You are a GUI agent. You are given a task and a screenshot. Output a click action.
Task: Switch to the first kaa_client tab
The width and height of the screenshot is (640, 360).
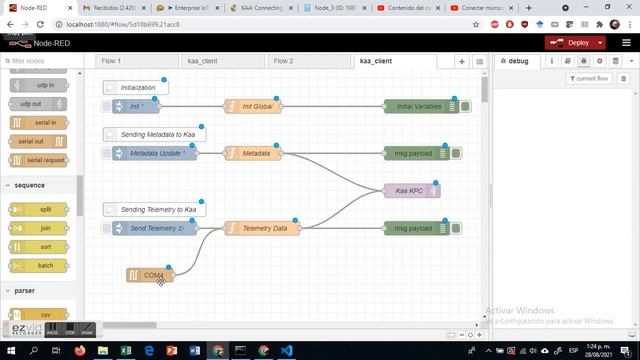click(223, 61)
